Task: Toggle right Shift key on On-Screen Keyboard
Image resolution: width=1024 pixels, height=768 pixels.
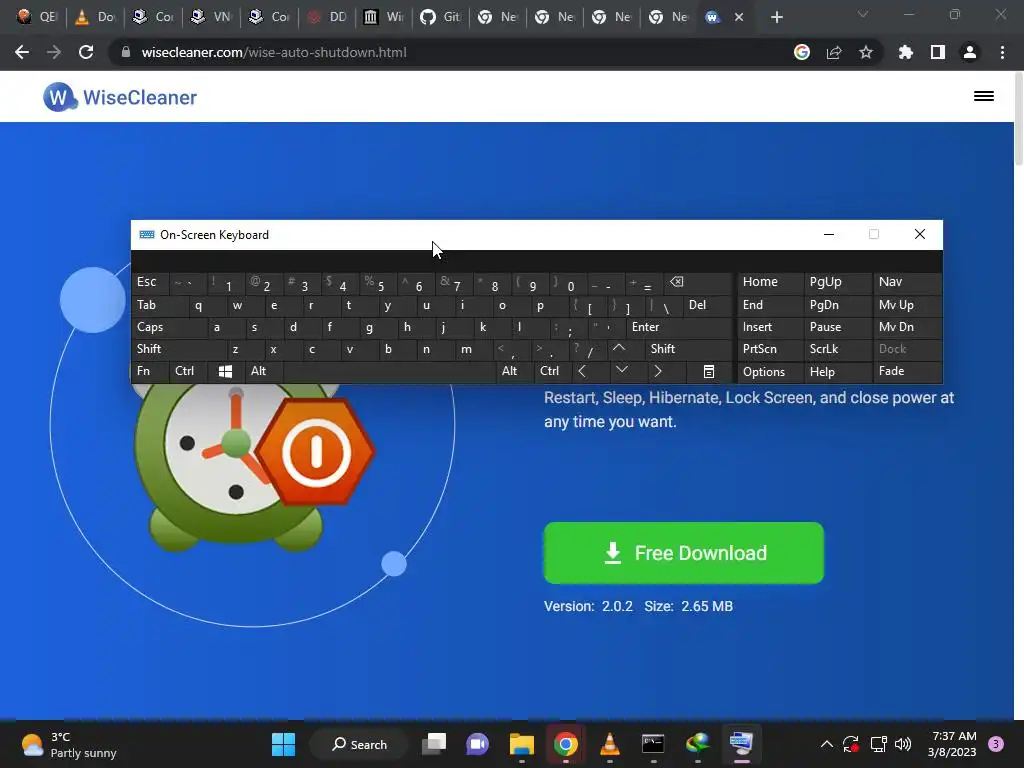Action: pos(688,349)
